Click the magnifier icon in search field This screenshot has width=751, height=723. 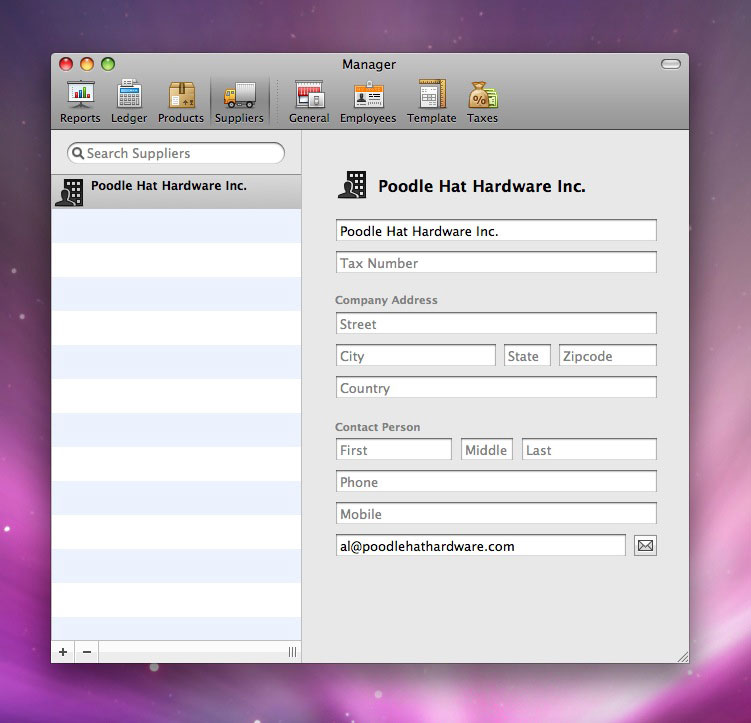pyautogui.click(x=78, y=153)
